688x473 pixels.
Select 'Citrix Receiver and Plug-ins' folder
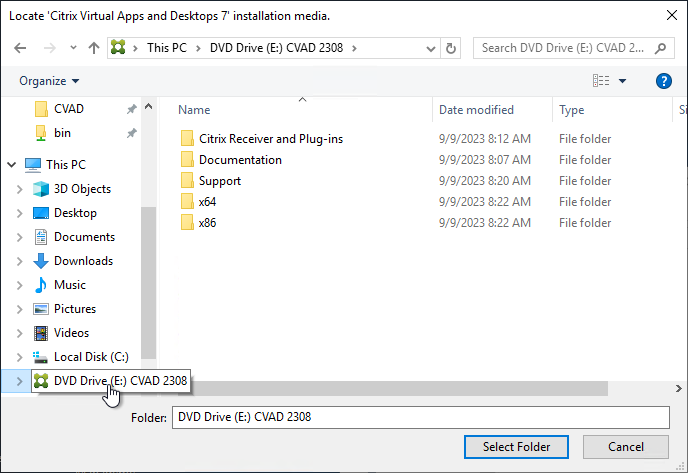coord(271,139)
